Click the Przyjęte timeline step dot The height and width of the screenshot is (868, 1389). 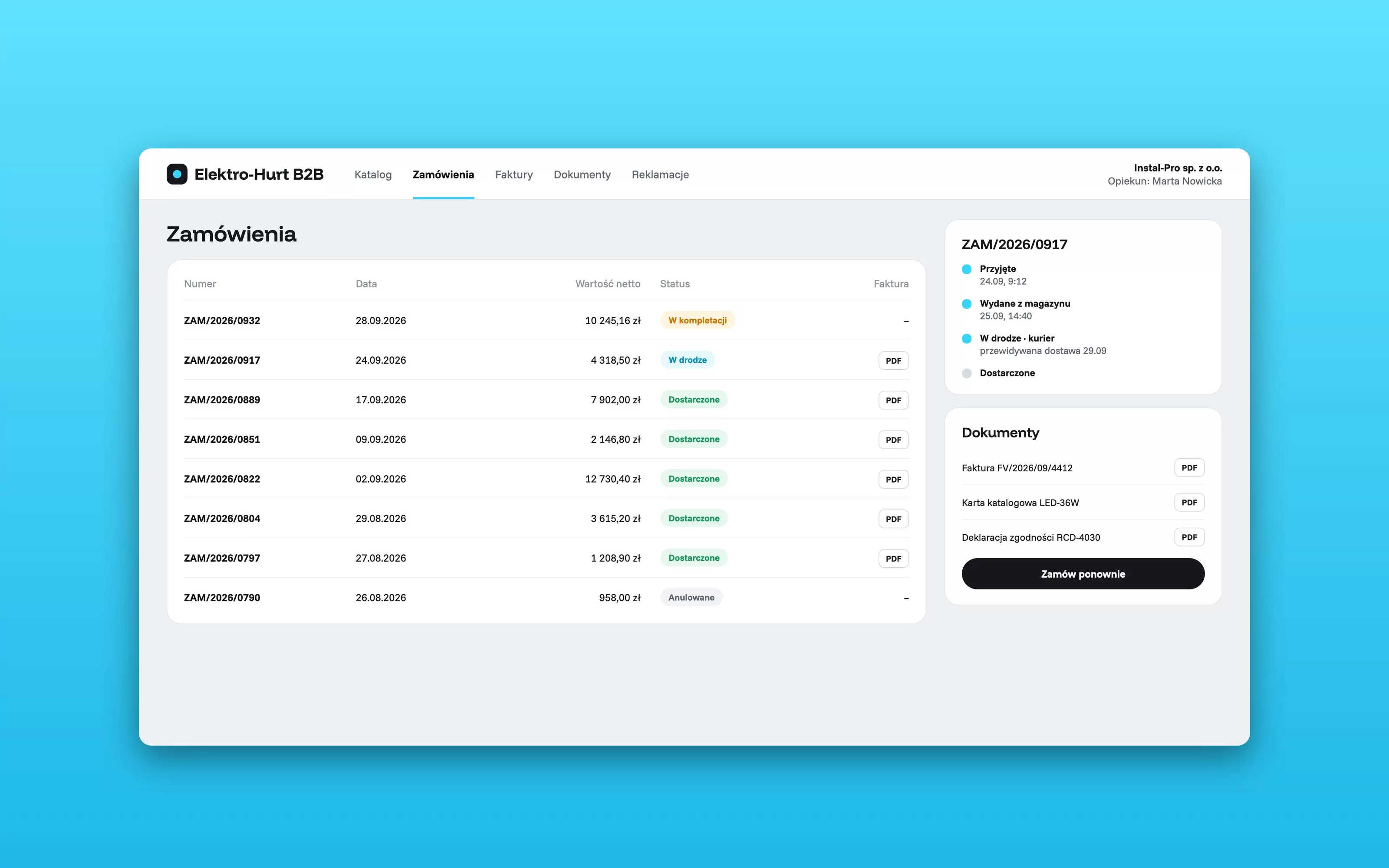967,269
